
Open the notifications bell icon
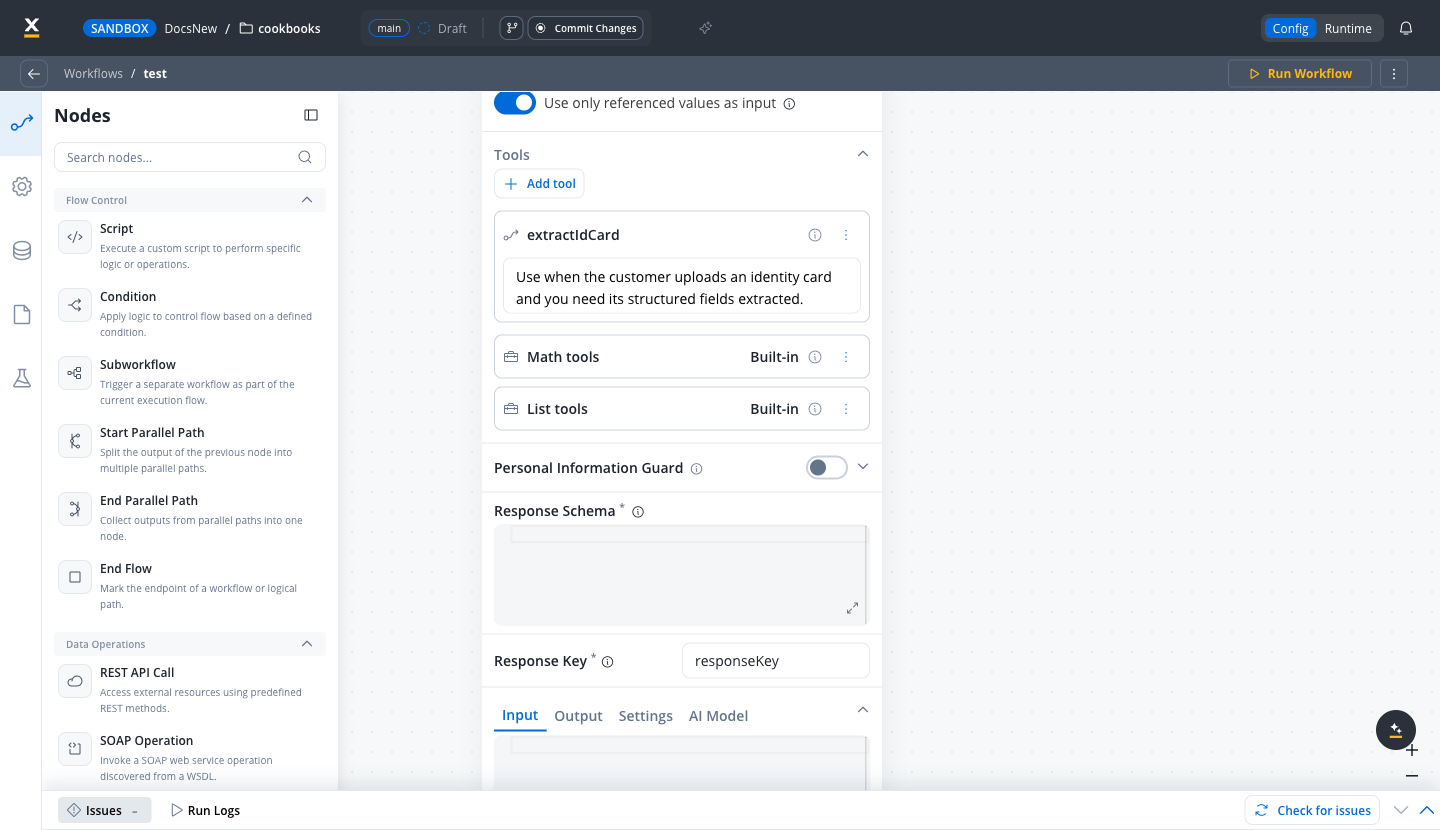1406,28
